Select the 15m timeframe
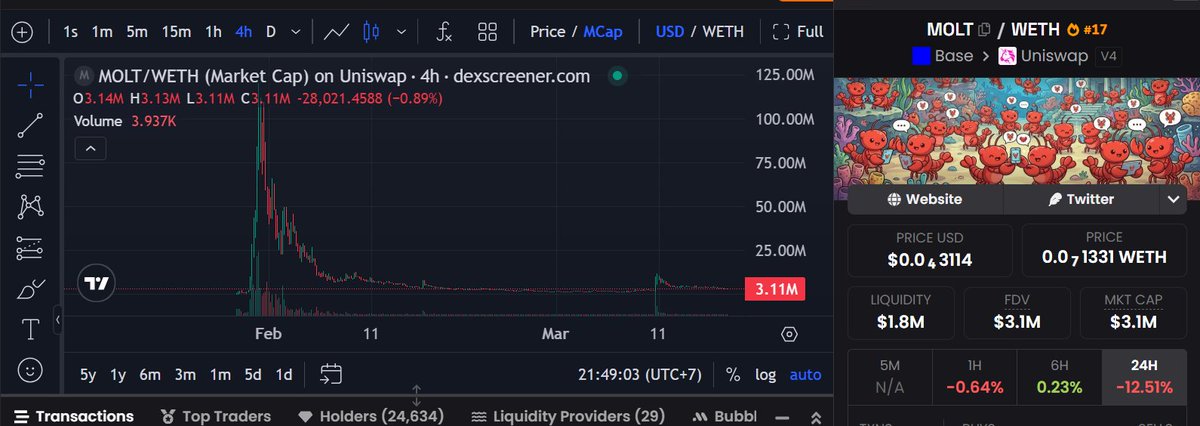The width and height of the screenshot is (1200, 426). pyautogui.click(x=176, y=32)
